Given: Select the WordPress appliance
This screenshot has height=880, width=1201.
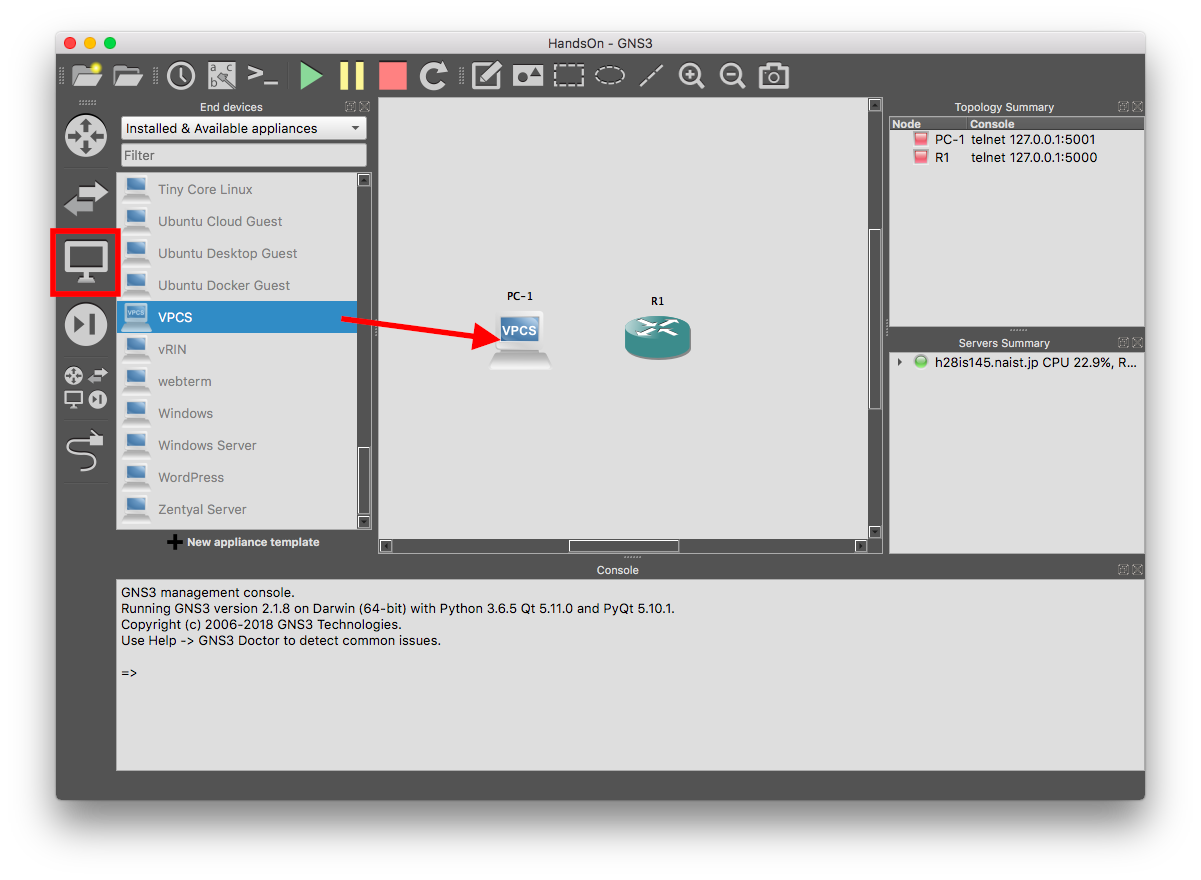Looking at the screenshot, I should 237,477.
